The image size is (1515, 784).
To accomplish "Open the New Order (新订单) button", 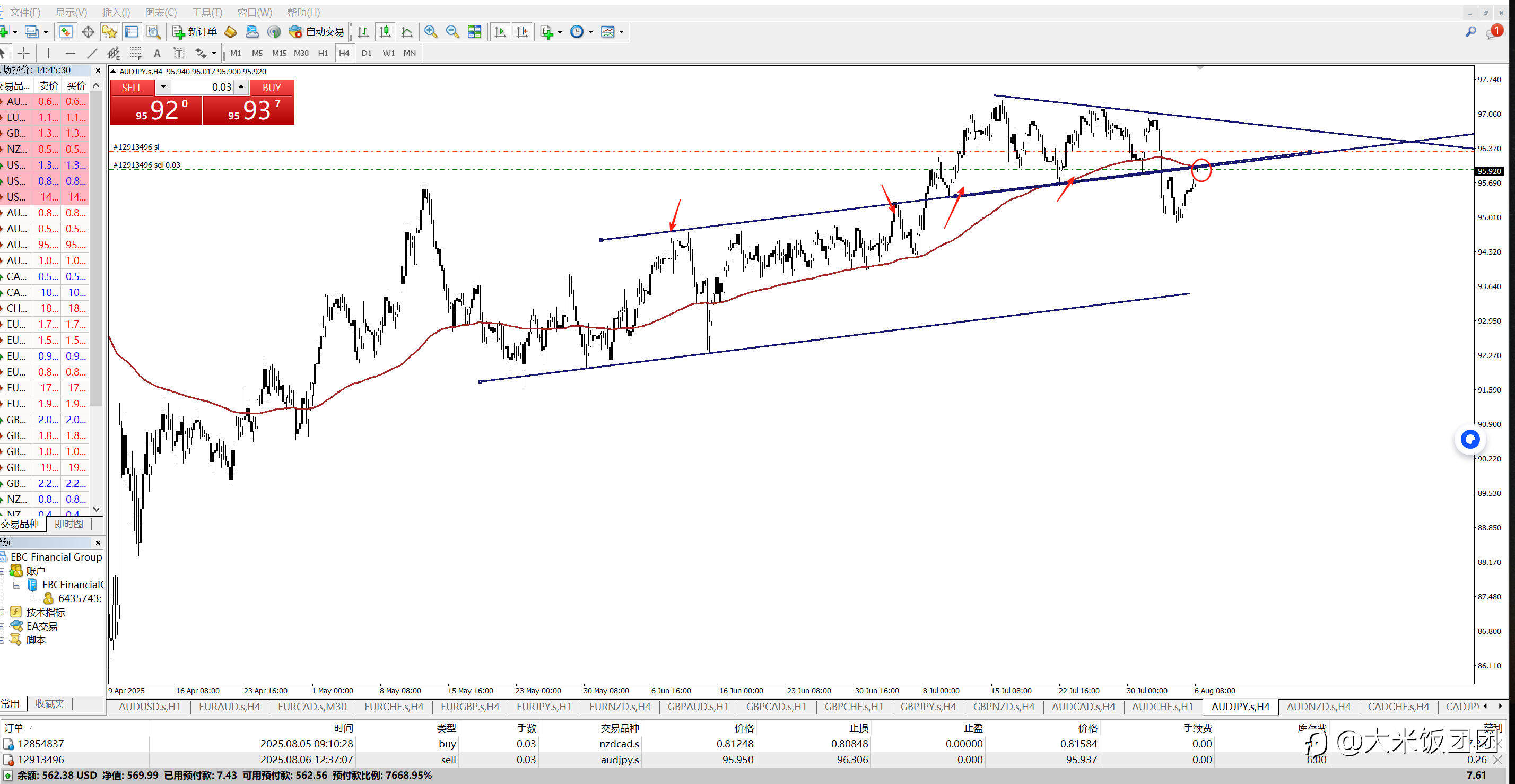I will pos(195,32).
